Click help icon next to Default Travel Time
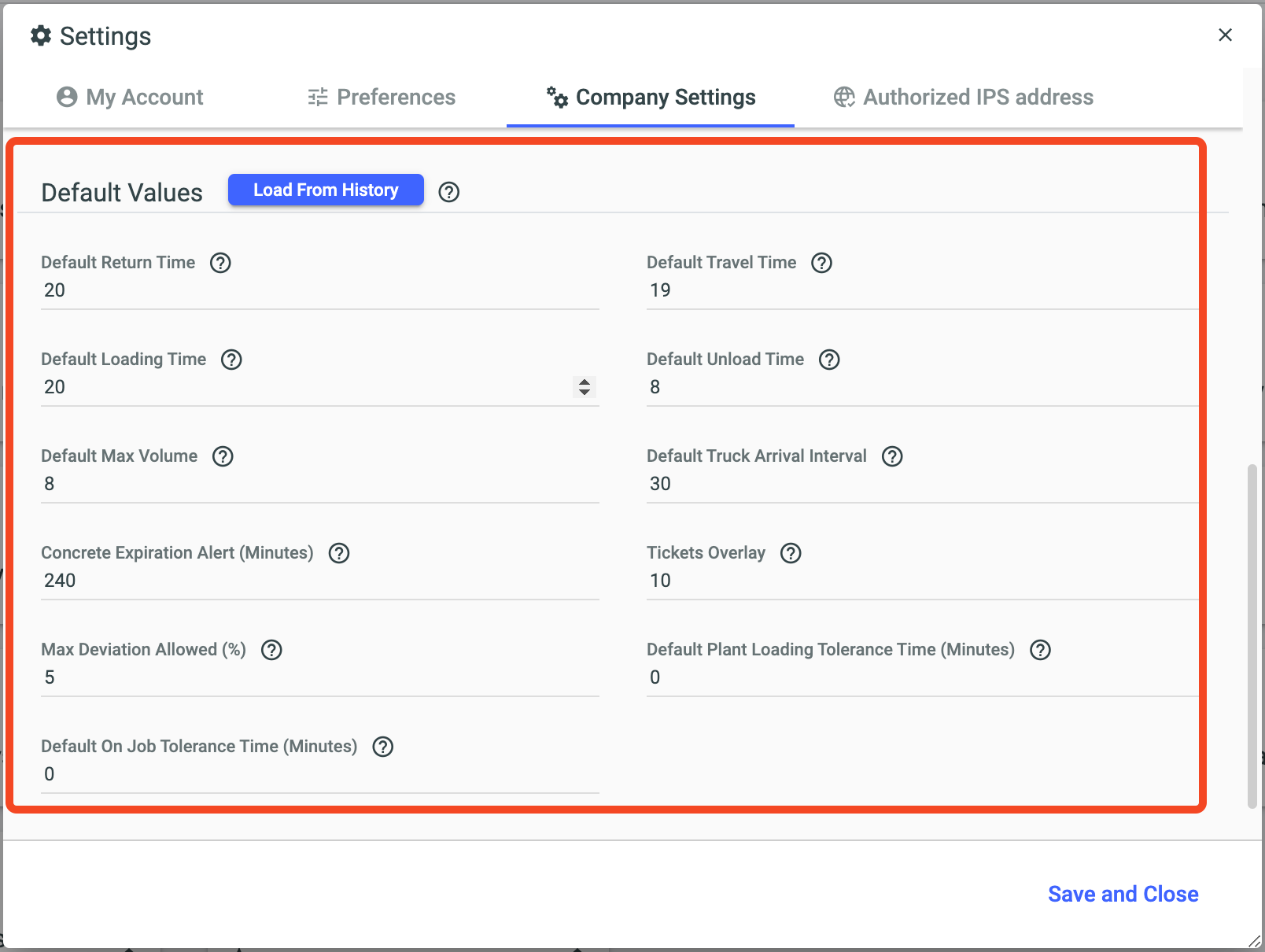Viewport: 1265px width, 952px height. [821, 263]
